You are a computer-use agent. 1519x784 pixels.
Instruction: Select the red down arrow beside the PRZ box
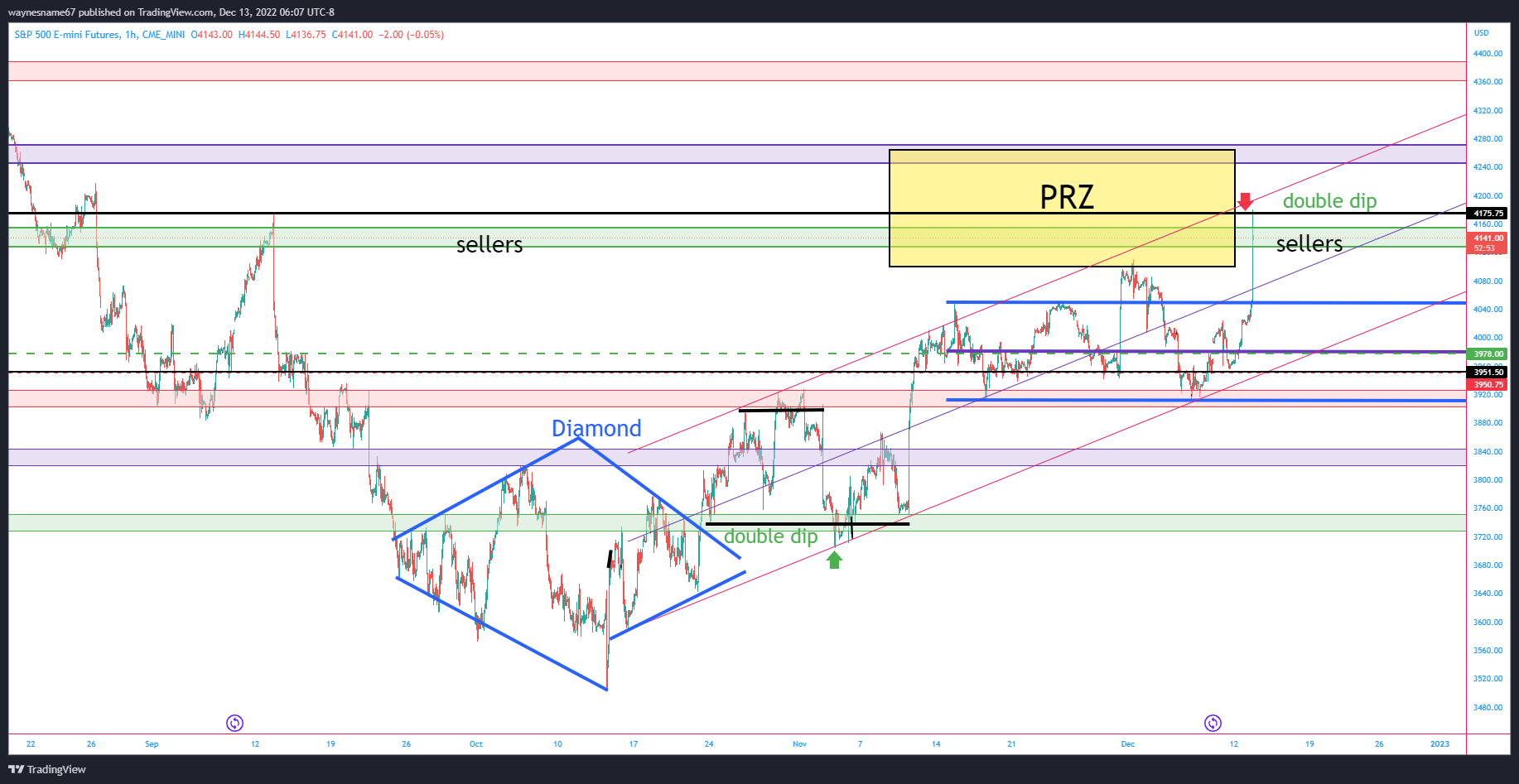coord(1245,201)
